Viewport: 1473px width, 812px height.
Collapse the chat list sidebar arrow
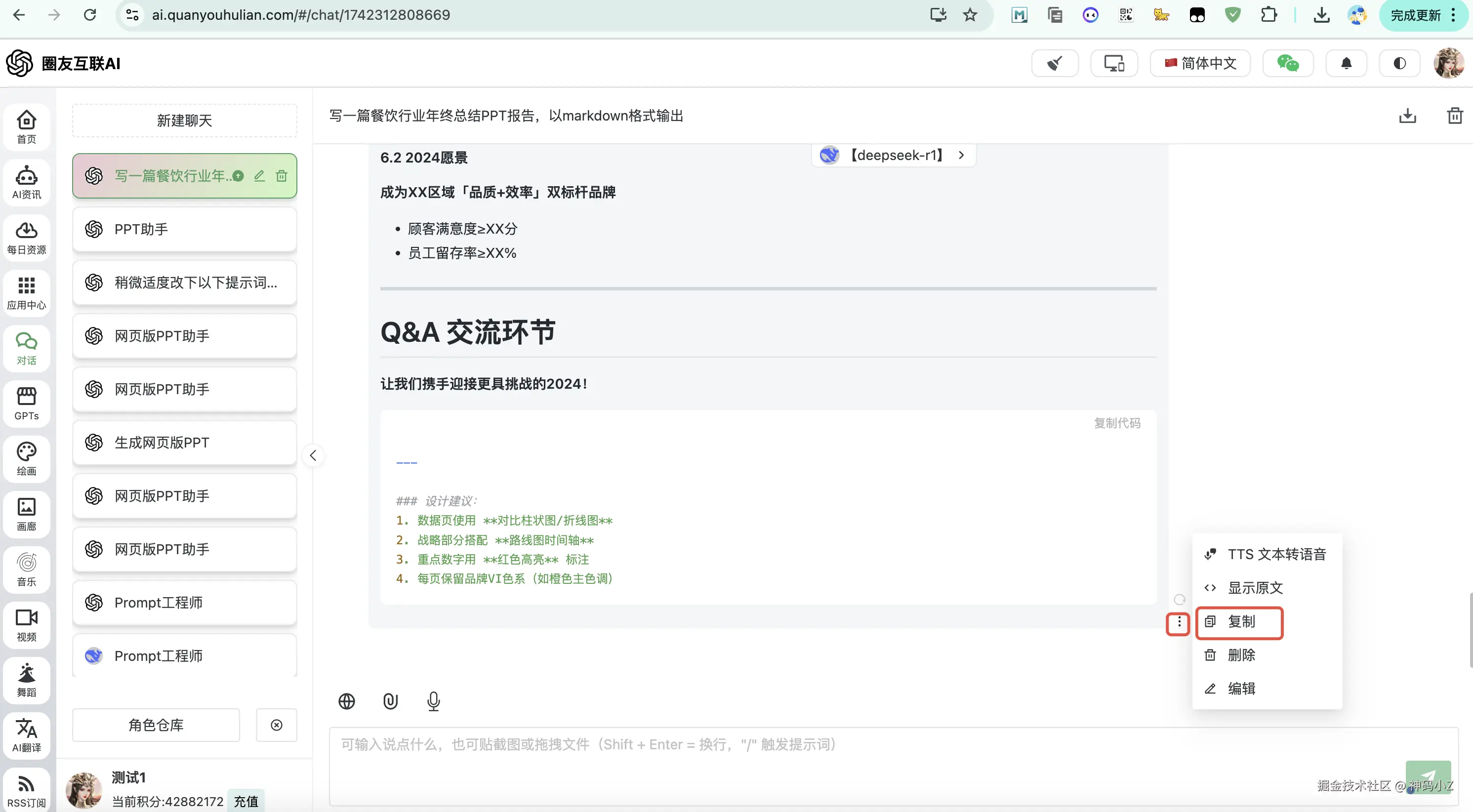(313, 456)
